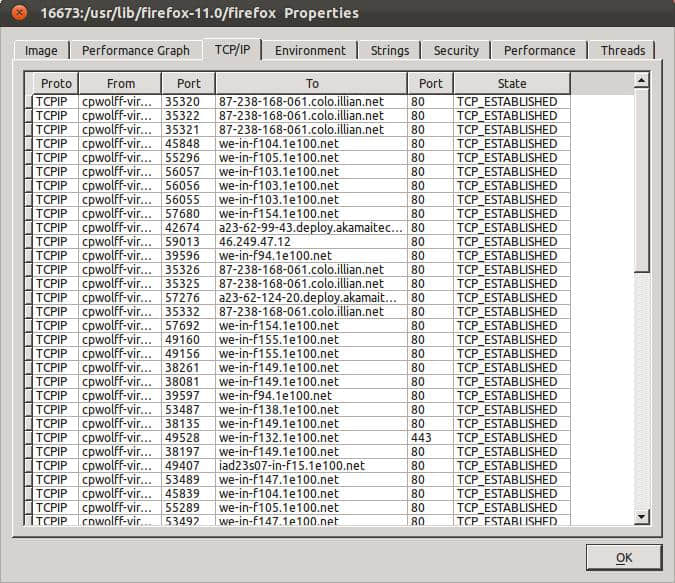675x583 pixels.
Task: Select local port 35325
Action: pos(189,284)
